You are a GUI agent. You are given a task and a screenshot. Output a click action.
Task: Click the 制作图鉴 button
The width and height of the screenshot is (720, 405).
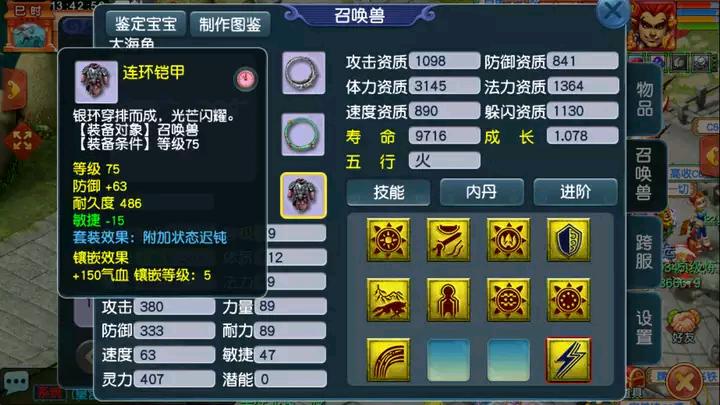tap(230, 24)
